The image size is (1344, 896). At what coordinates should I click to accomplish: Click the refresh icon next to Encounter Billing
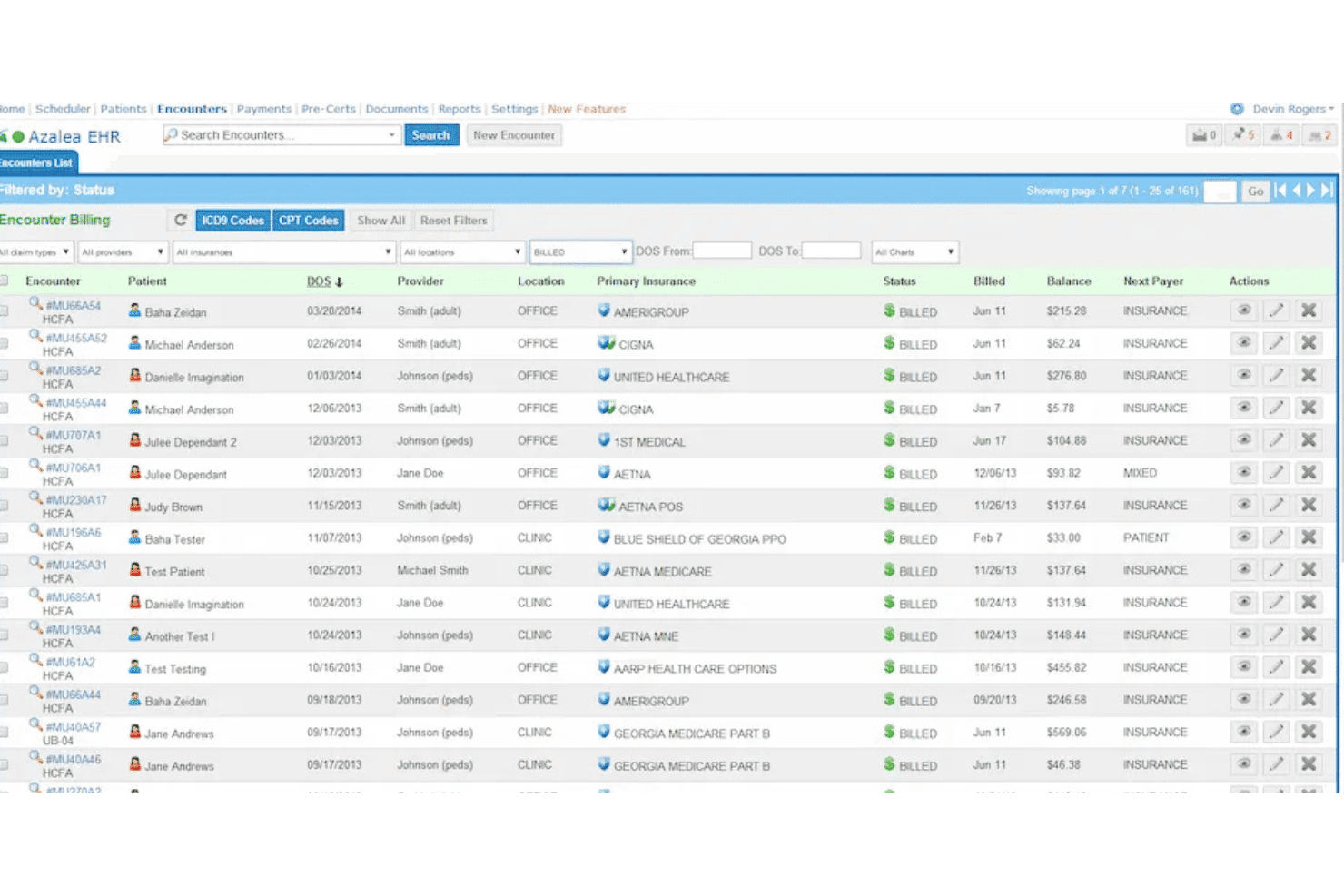[x=180, y=220]
